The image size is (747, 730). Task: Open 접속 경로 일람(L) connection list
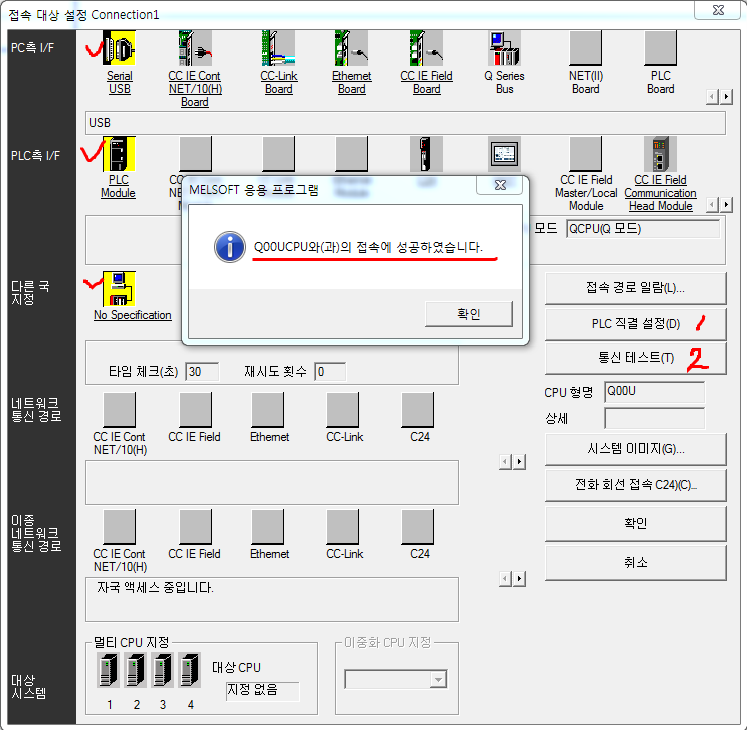pyautogui.click(x=636, y=288)
